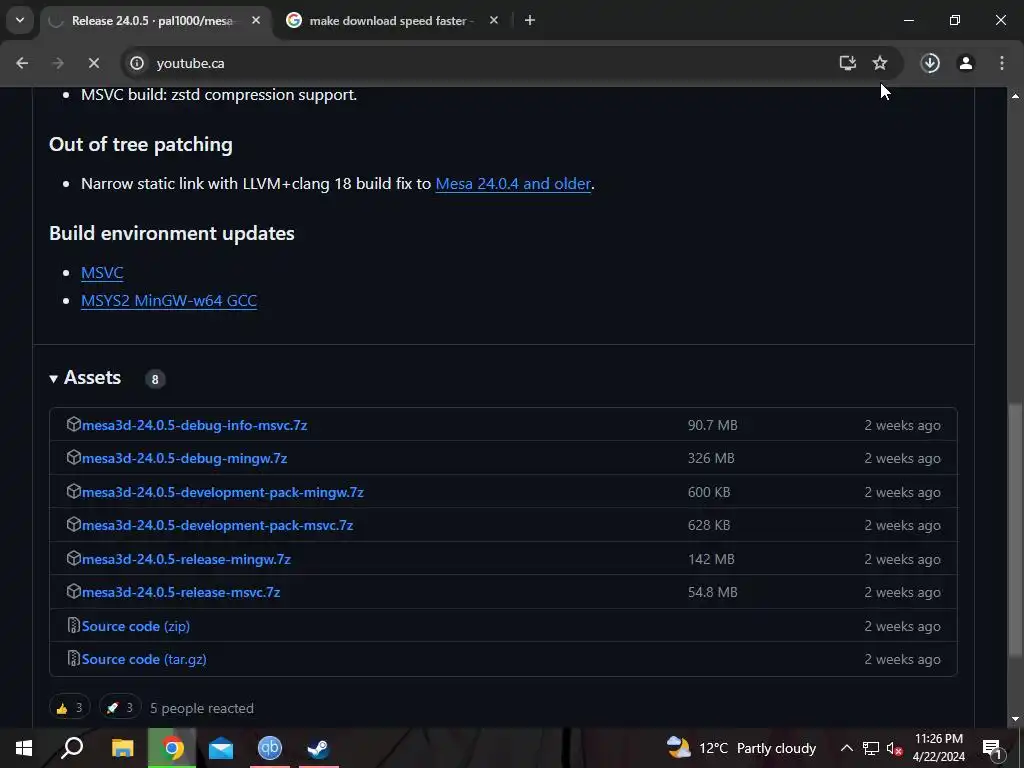Screen dimensions: 1024x768
Task: Click the 5 people reacted text
Action: 202,708
